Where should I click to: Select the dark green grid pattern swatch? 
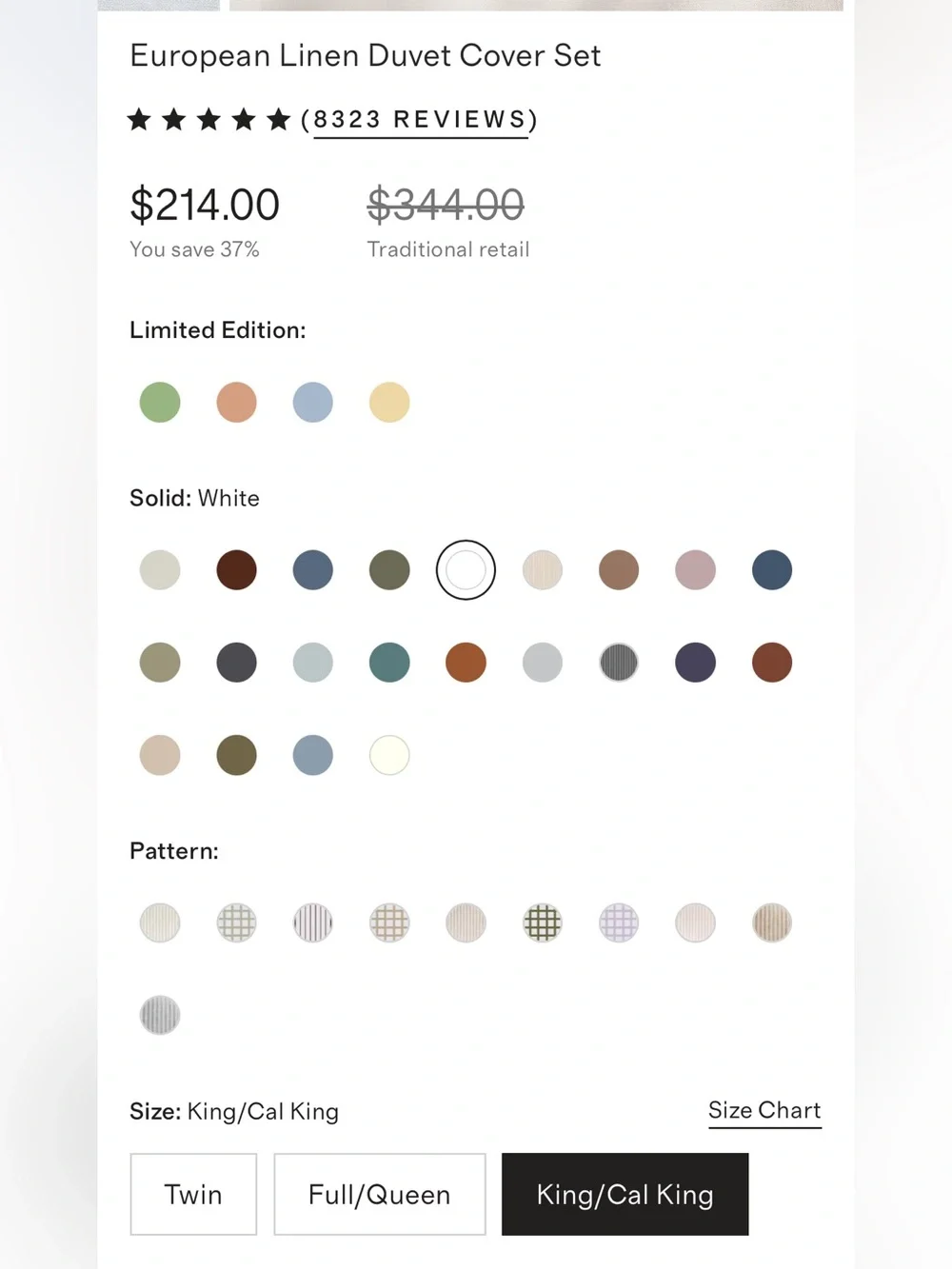click(543, 922)
